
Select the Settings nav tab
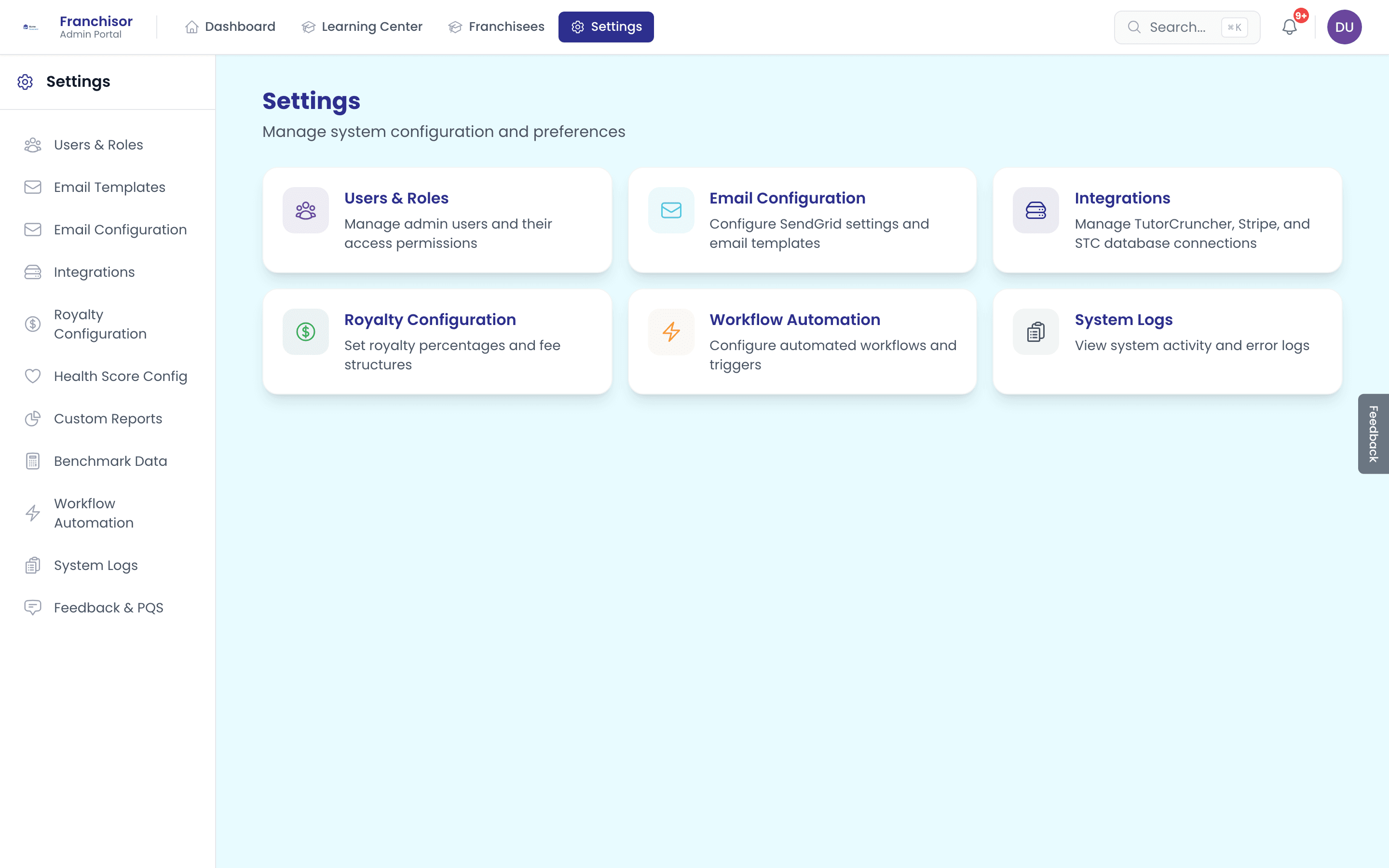tap(606, 27)
